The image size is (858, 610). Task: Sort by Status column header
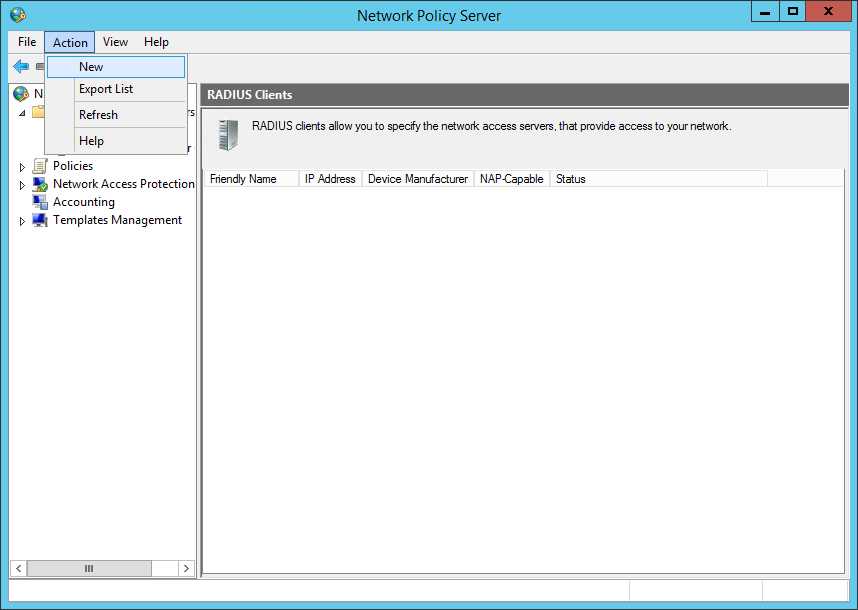(x=659, y=179)
